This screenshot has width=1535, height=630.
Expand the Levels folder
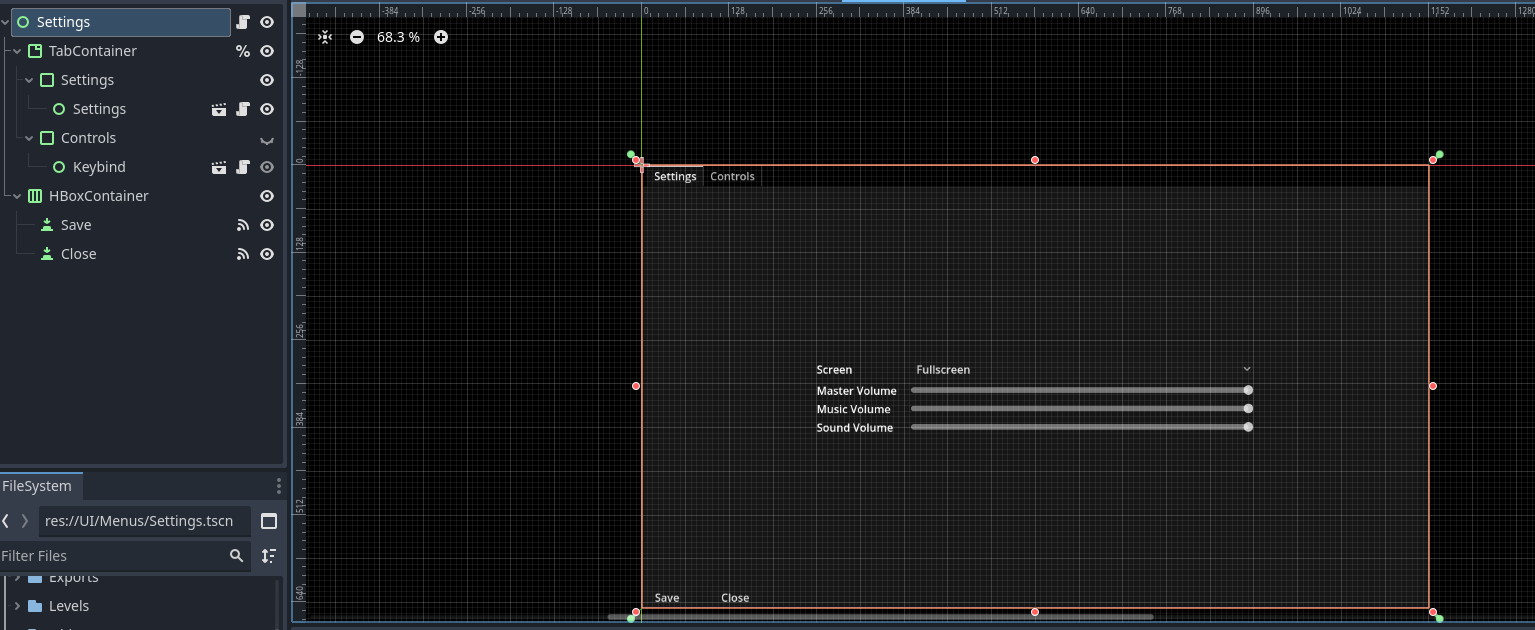(17, 606)
